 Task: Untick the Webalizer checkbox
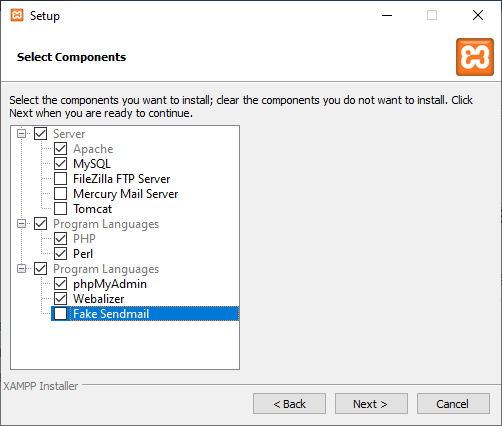pyautogui.click(x=60, y=299)
